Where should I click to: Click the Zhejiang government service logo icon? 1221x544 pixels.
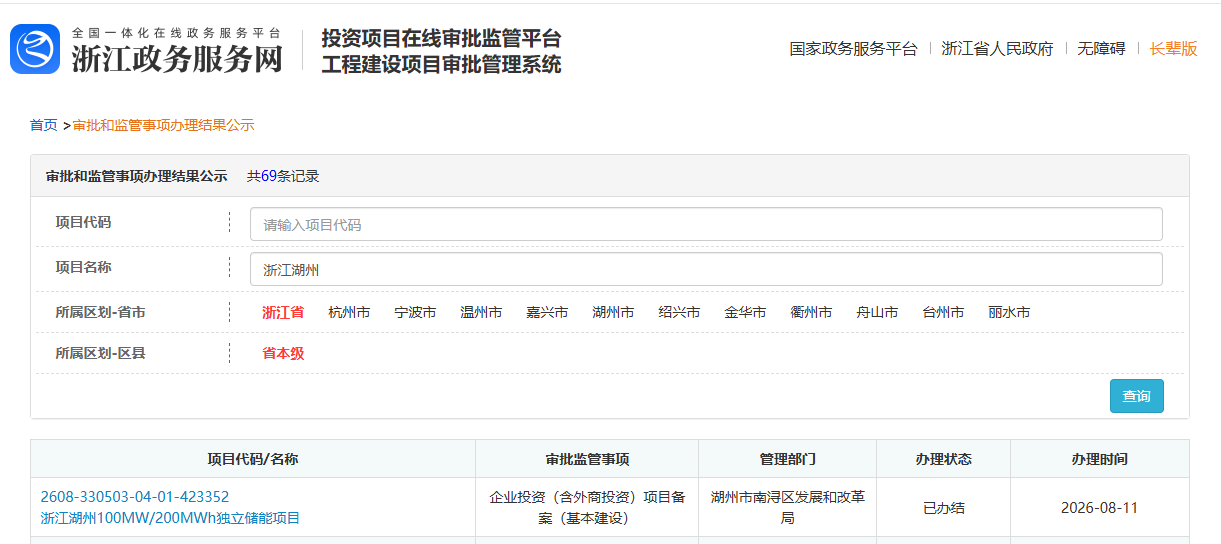click(35, 49)
